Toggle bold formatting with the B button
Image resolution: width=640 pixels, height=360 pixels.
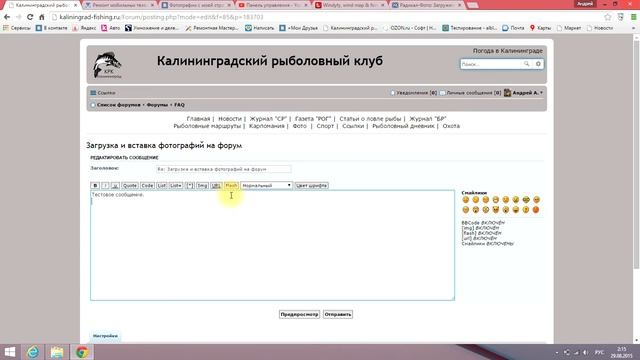point(95,185)
